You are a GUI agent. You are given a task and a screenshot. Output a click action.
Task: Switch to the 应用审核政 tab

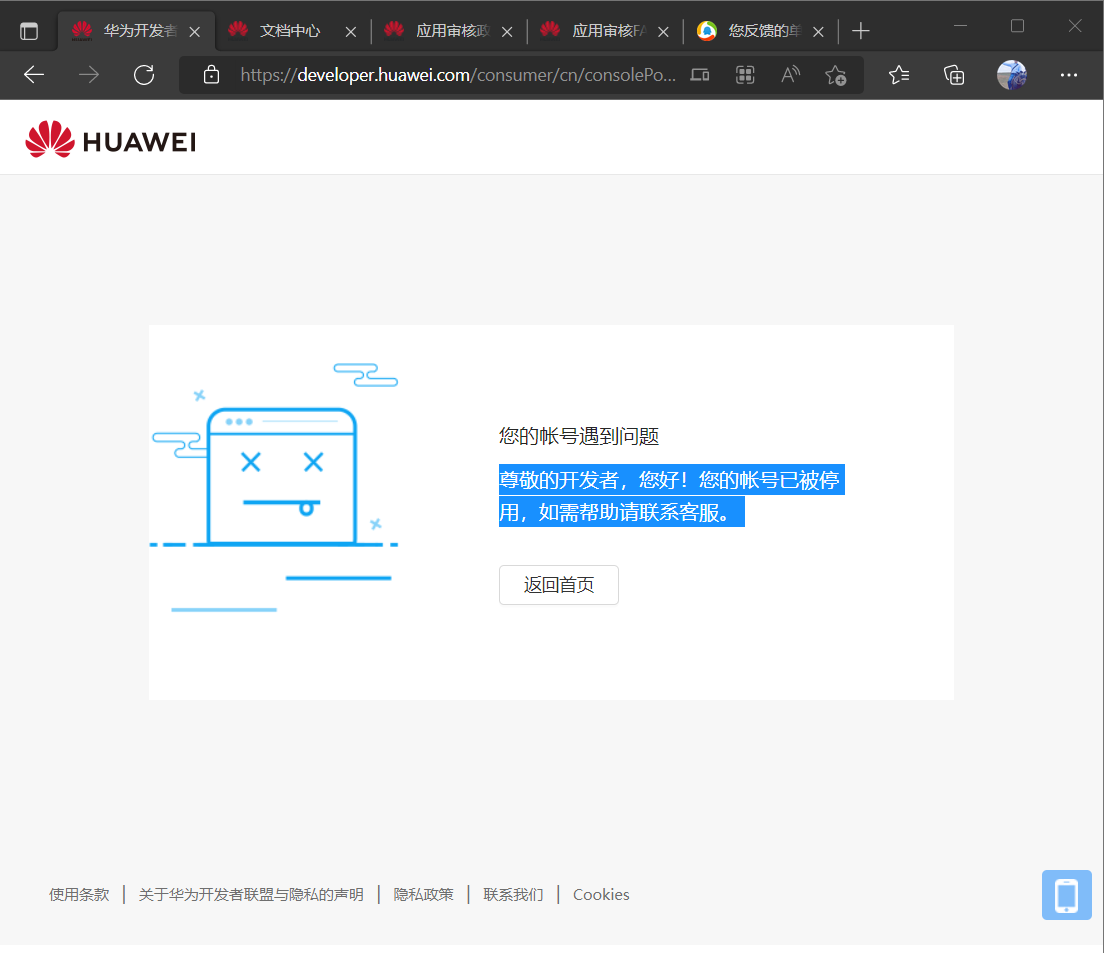tap(451, 31)
